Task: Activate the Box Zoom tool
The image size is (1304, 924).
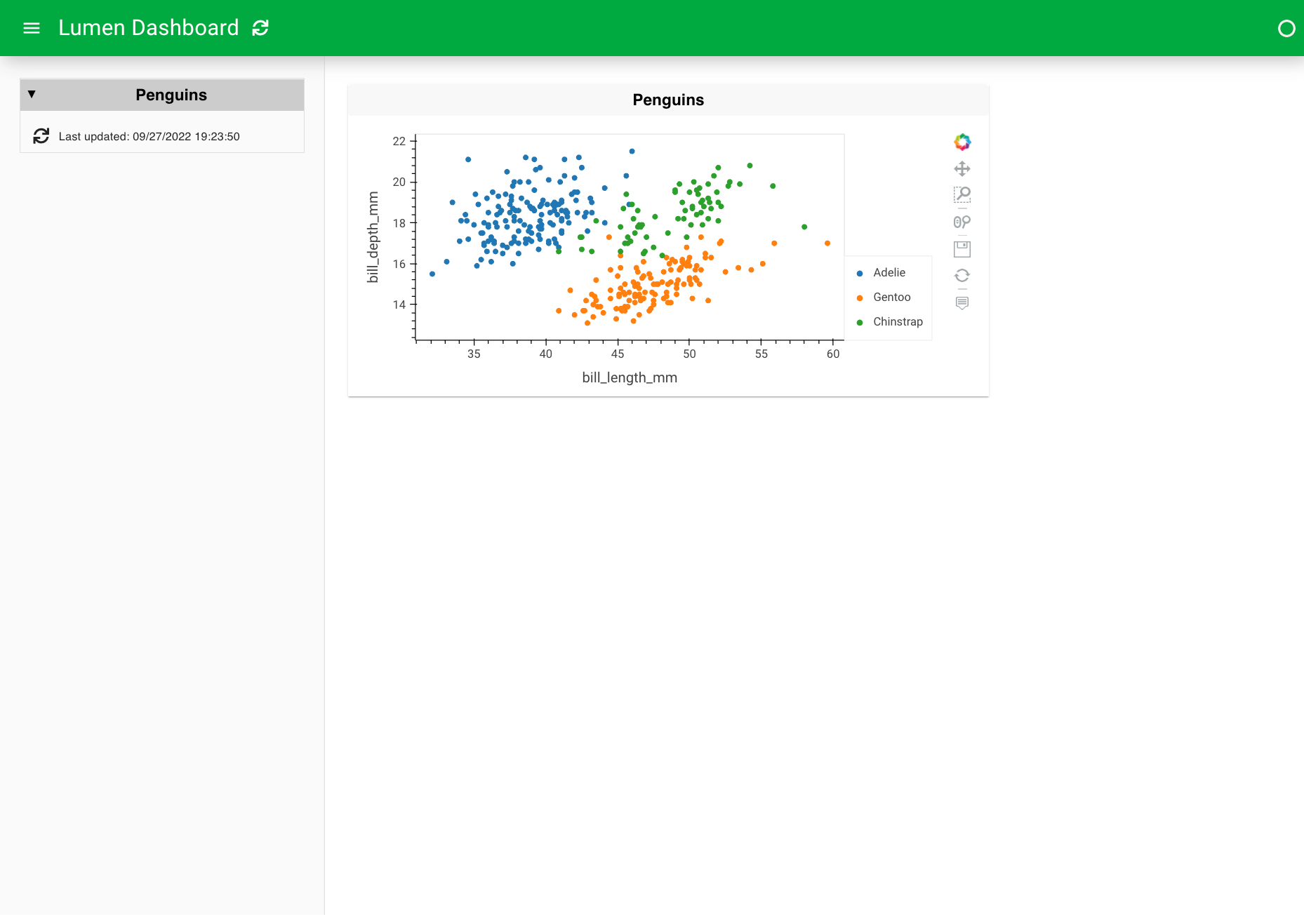Action: (x=962, y=196)
